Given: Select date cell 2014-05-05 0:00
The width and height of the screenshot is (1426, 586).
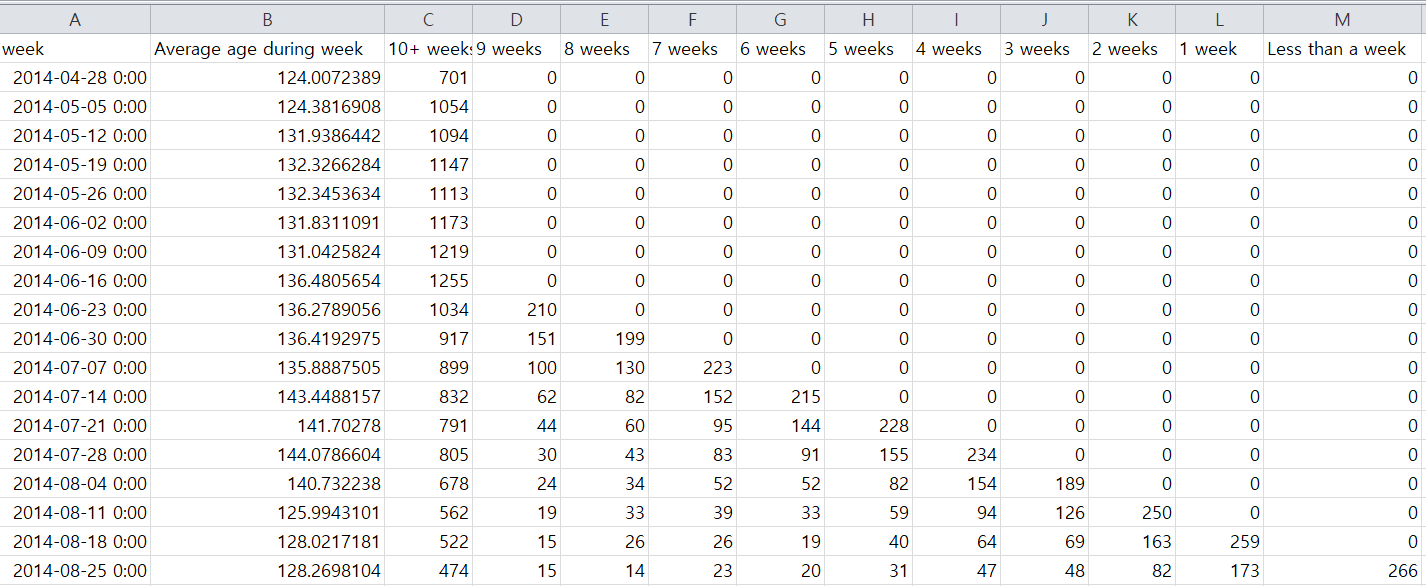Looking at the screenshot, I should coord(75,106).
